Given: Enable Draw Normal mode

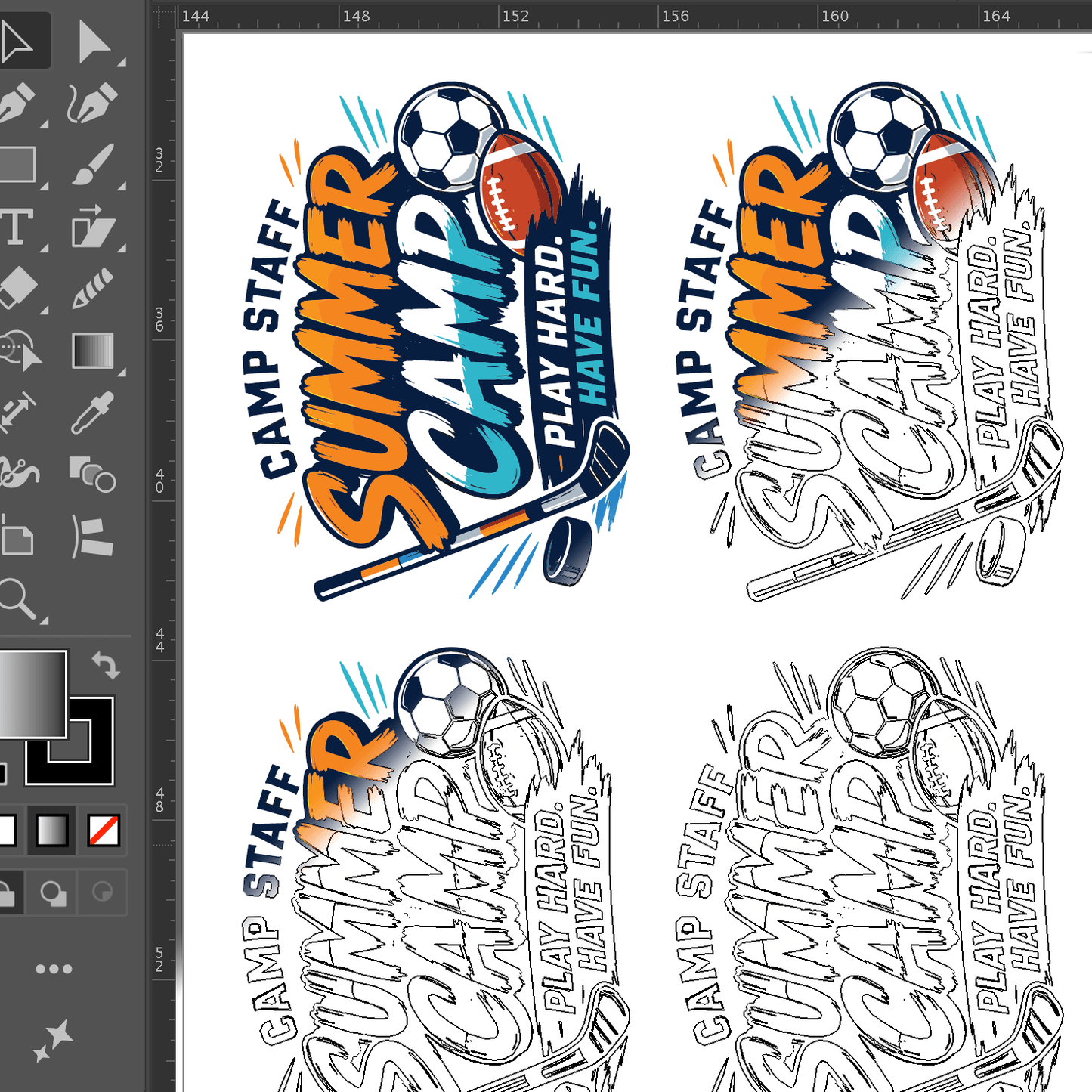Looking at the screenshot, I should point(7,893).
